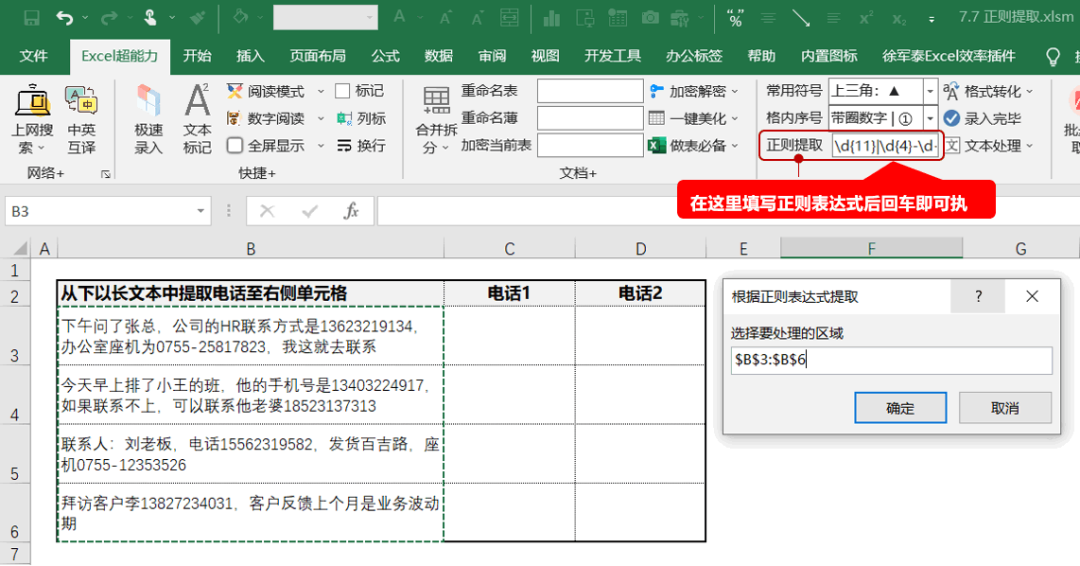Click the Save icon in quick access toolbar
This screenshot has height=566, width=1080.
(x=32, y=19)
